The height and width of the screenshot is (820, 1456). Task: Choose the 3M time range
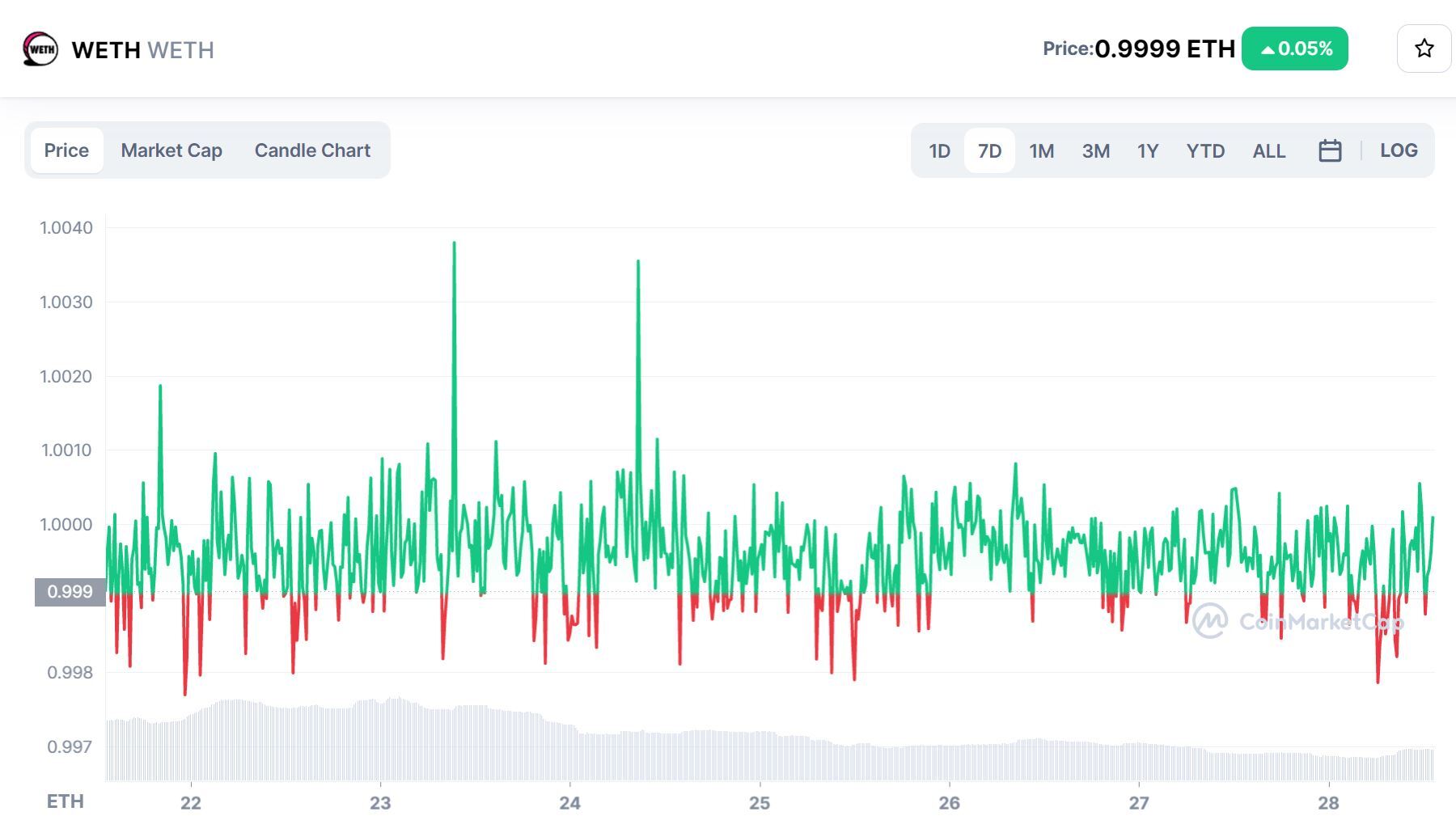click(1096, 151)
